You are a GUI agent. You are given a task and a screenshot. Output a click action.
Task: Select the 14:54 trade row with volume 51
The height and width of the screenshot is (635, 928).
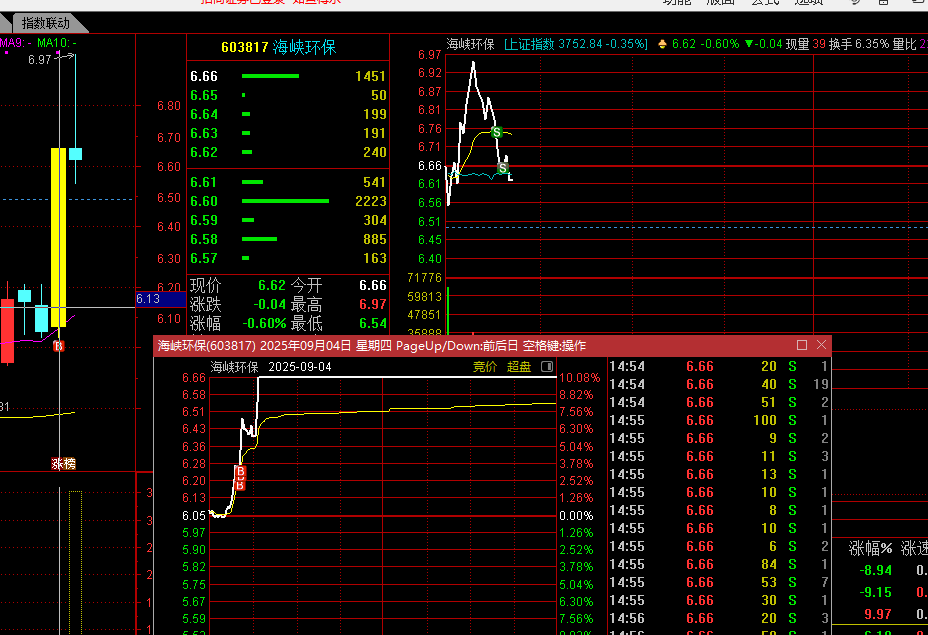718,402
